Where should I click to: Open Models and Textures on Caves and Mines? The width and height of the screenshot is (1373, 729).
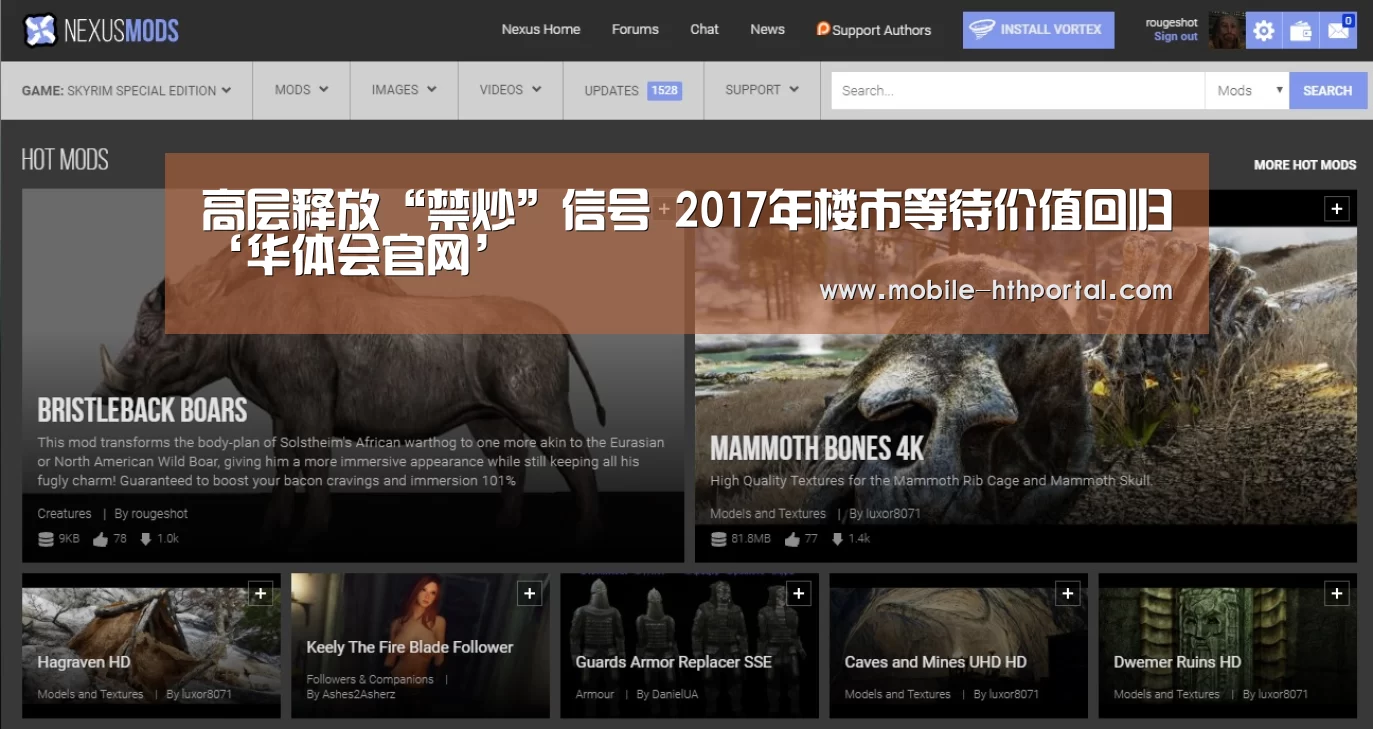pos(897,694)
